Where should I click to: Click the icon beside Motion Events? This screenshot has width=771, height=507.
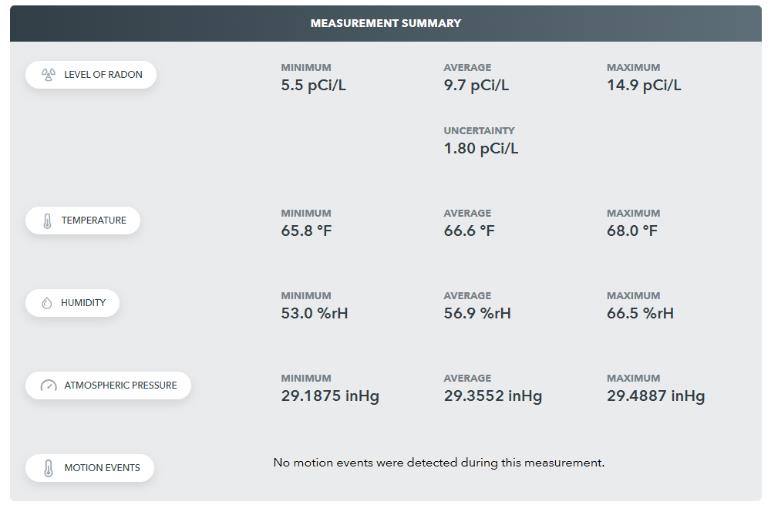(48, 468)
